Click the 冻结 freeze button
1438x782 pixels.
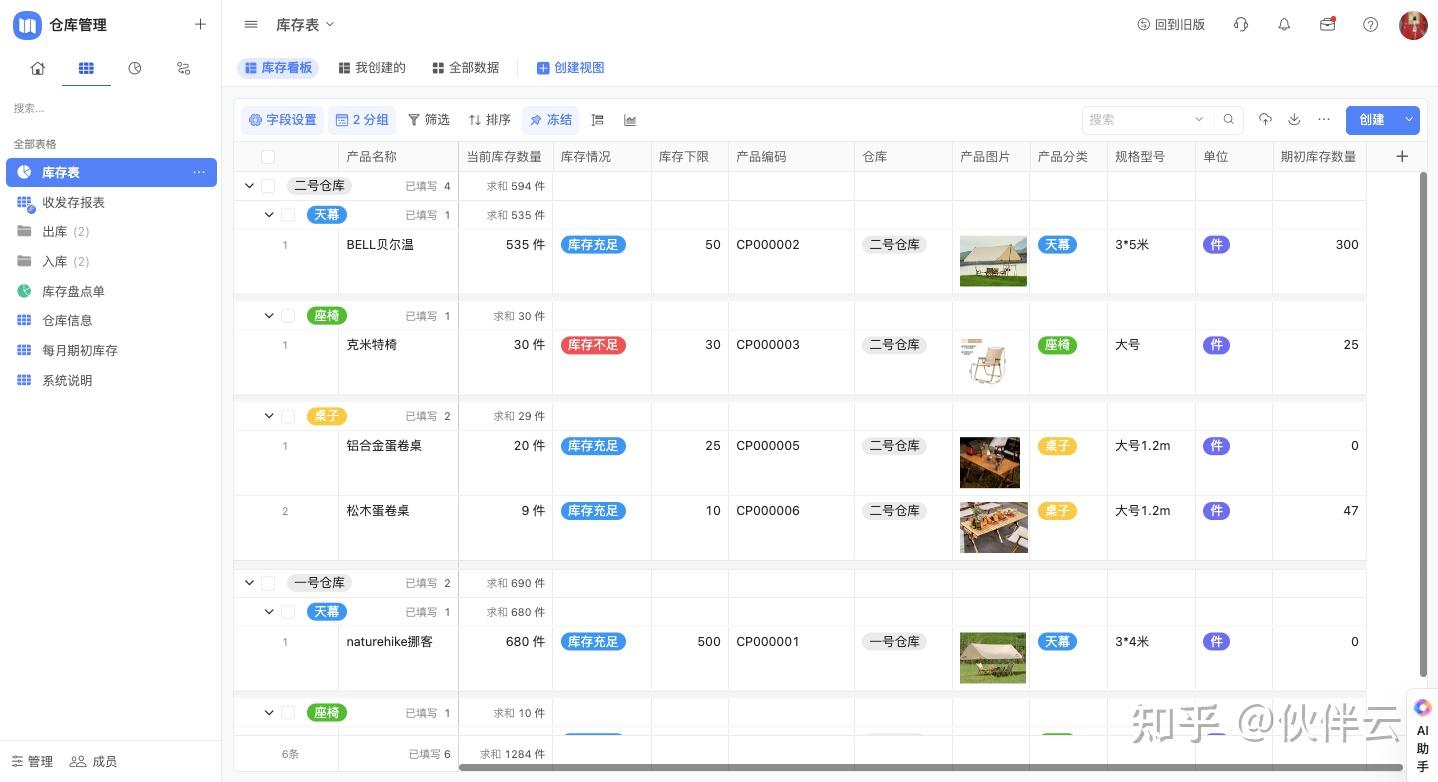[550, 120]
